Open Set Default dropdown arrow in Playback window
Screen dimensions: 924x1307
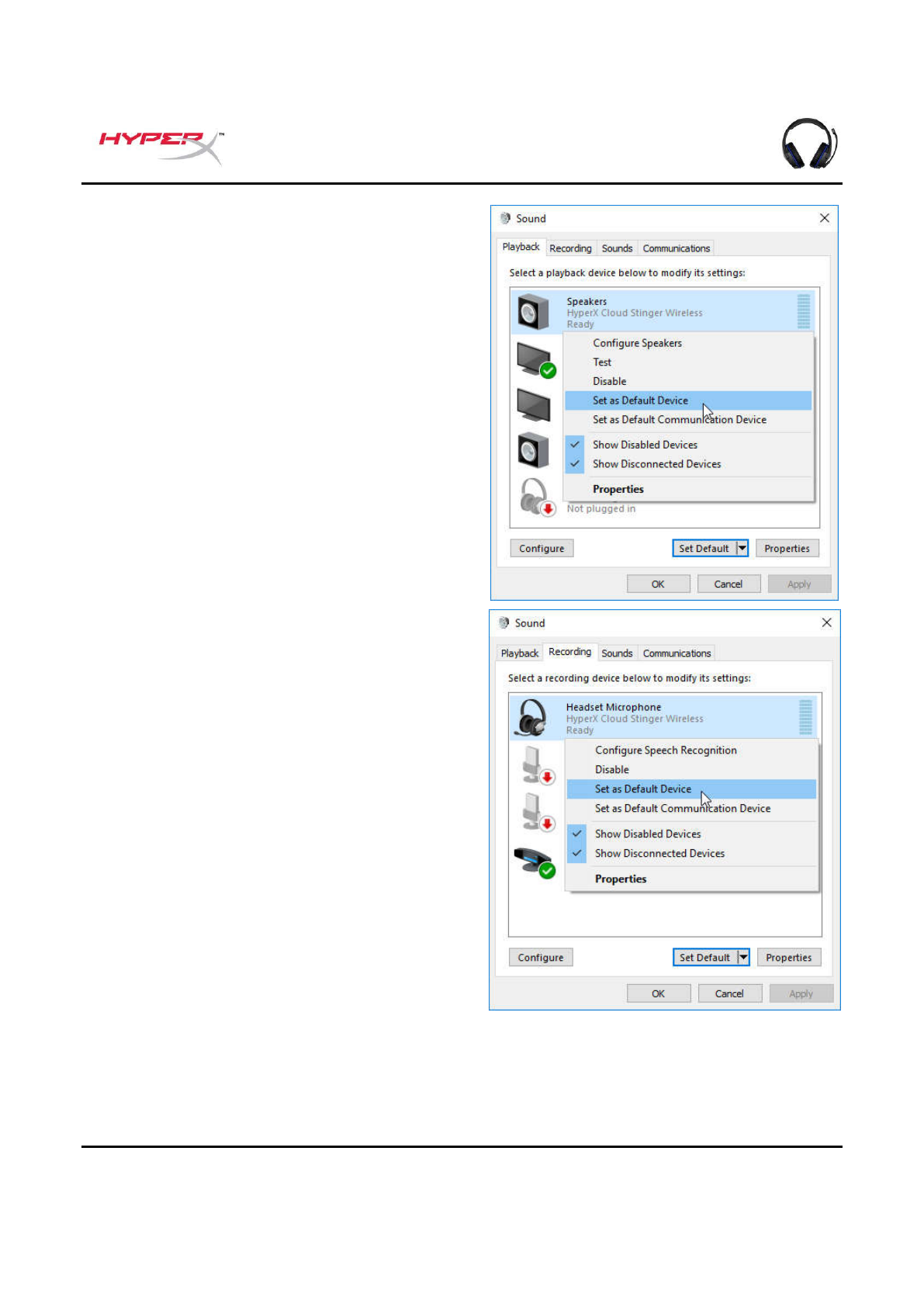pyautogui.click(x=742, y=549)
